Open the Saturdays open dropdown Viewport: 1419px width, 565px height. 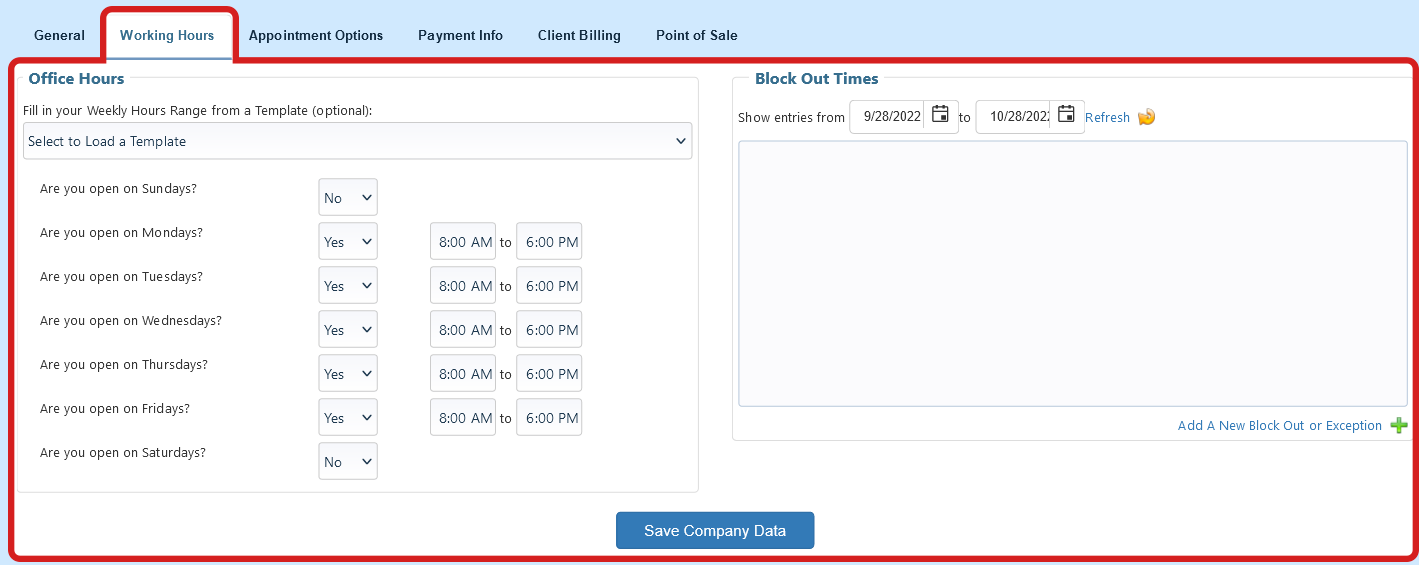point(348,462)
